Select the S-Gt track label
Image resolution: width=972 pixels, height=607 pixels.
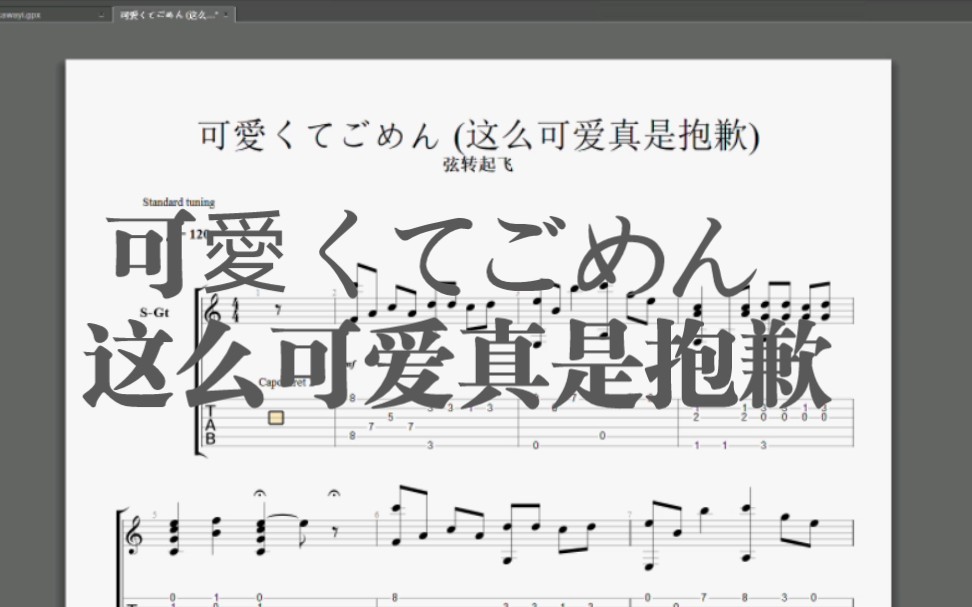click(154, 312)
